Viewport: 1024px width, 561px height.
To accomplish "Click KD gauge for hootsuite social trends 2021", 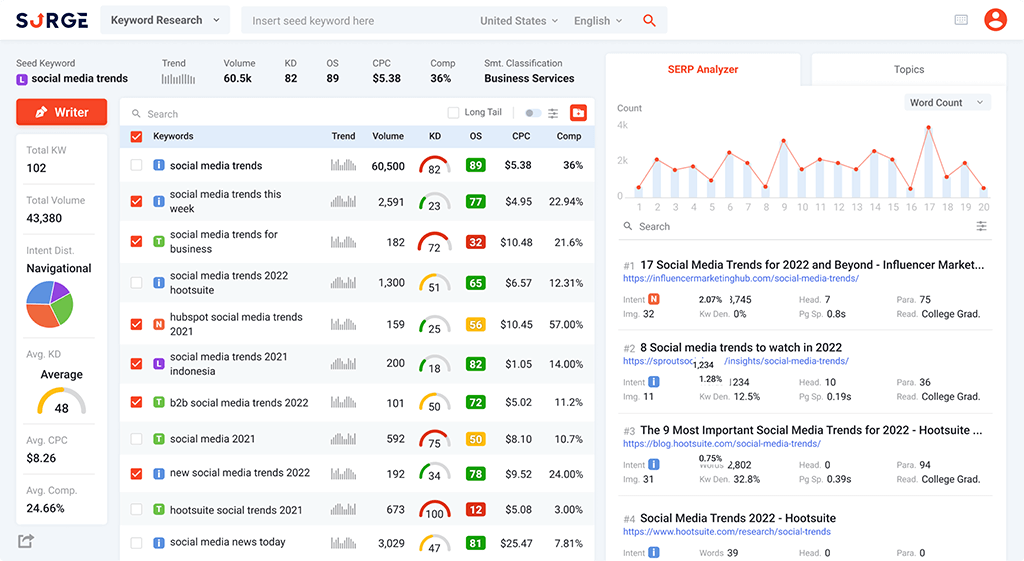I will point(434,509).
